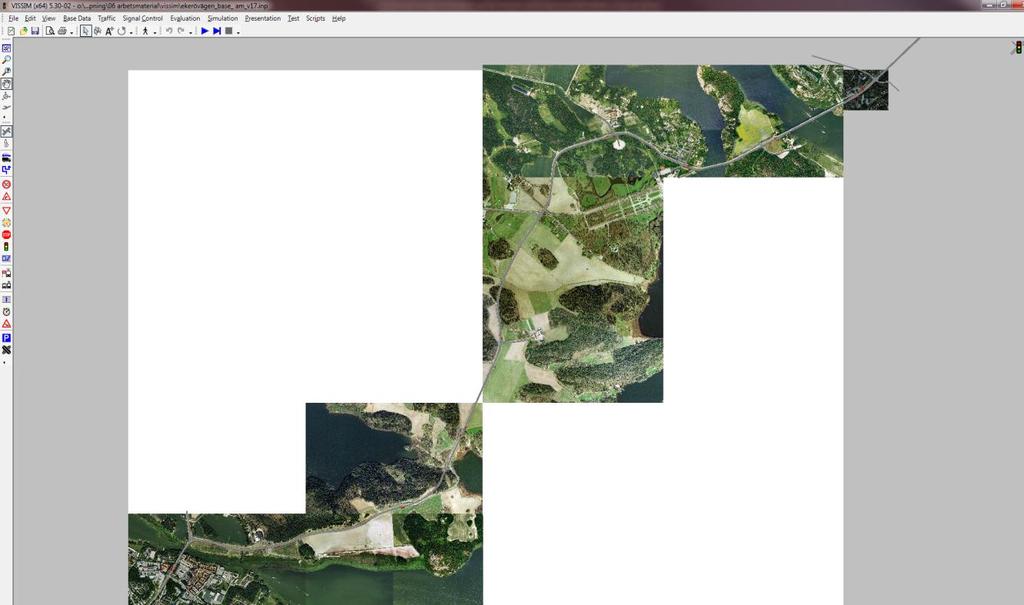Expand dropdown arrow beside rotate icon
The image size is (1024, 605).
click(131, 31)
